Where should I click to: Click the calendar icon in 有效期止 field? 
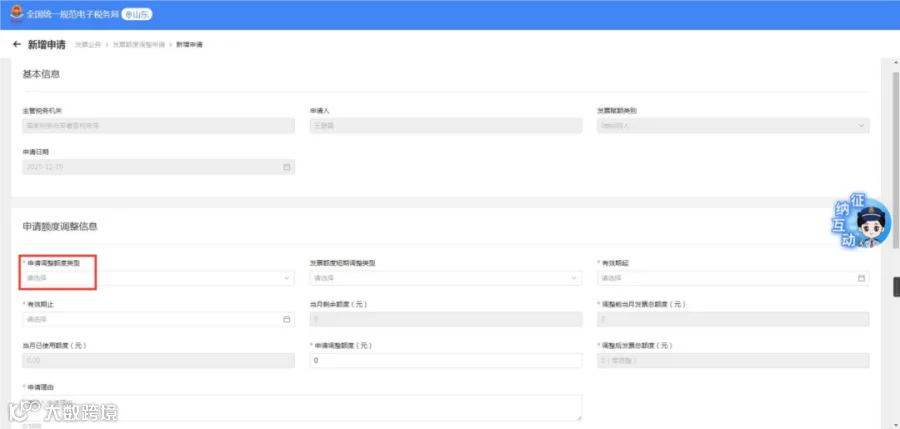(x=286, y=319)
